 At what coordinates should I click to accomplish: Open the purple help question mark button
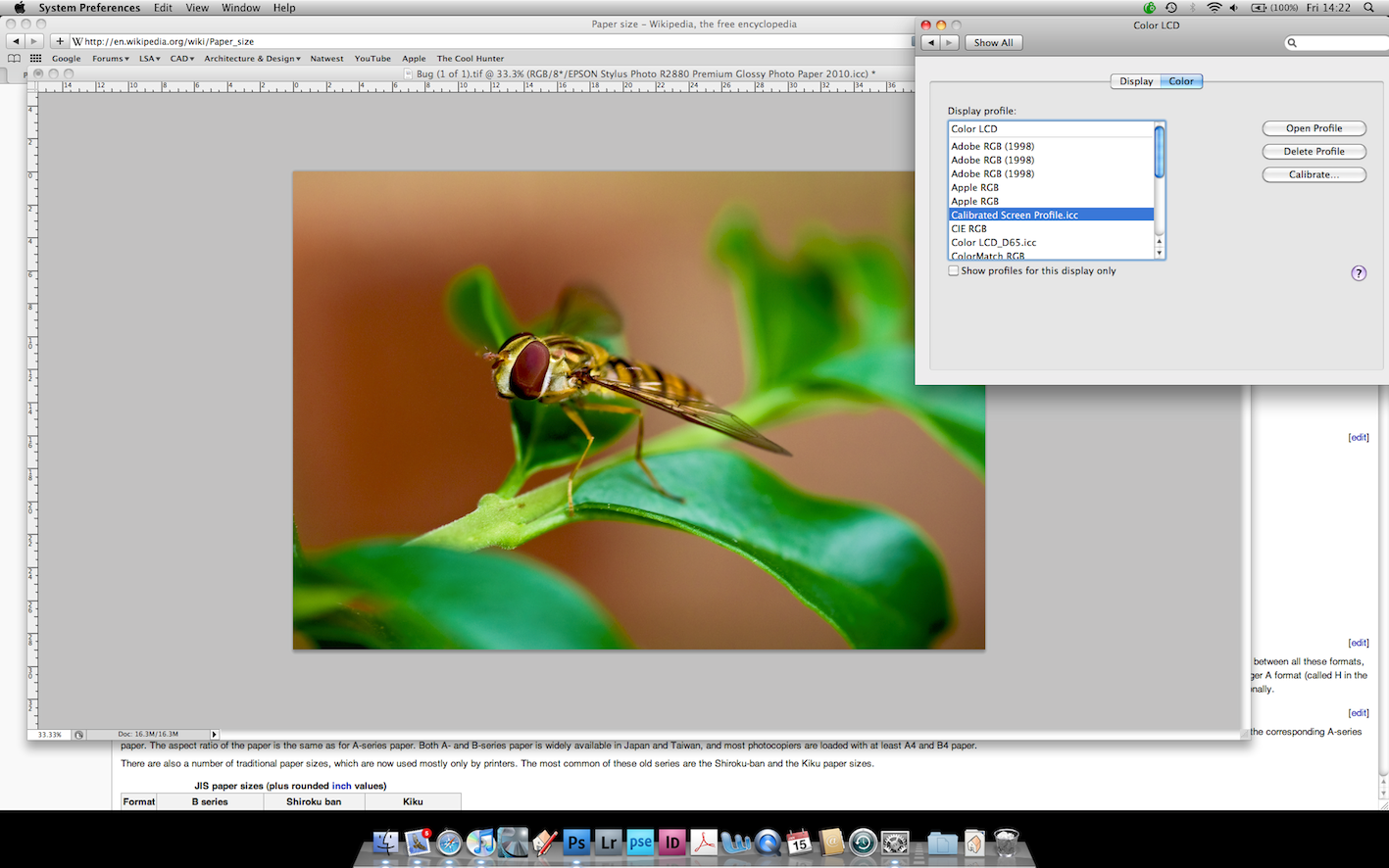[1358, 273]
